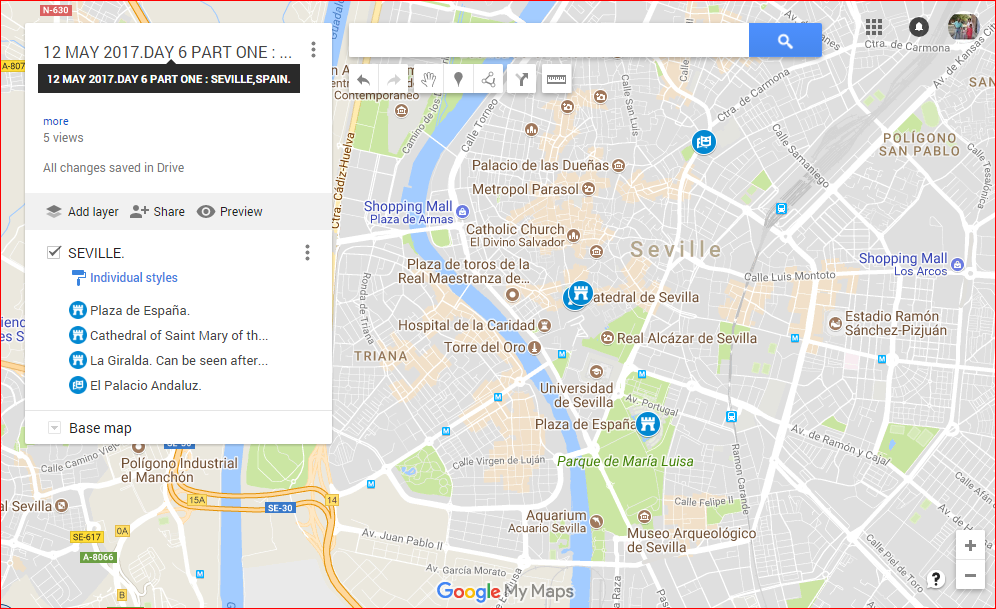Select the Draw a line tool

tap(488, 79)
